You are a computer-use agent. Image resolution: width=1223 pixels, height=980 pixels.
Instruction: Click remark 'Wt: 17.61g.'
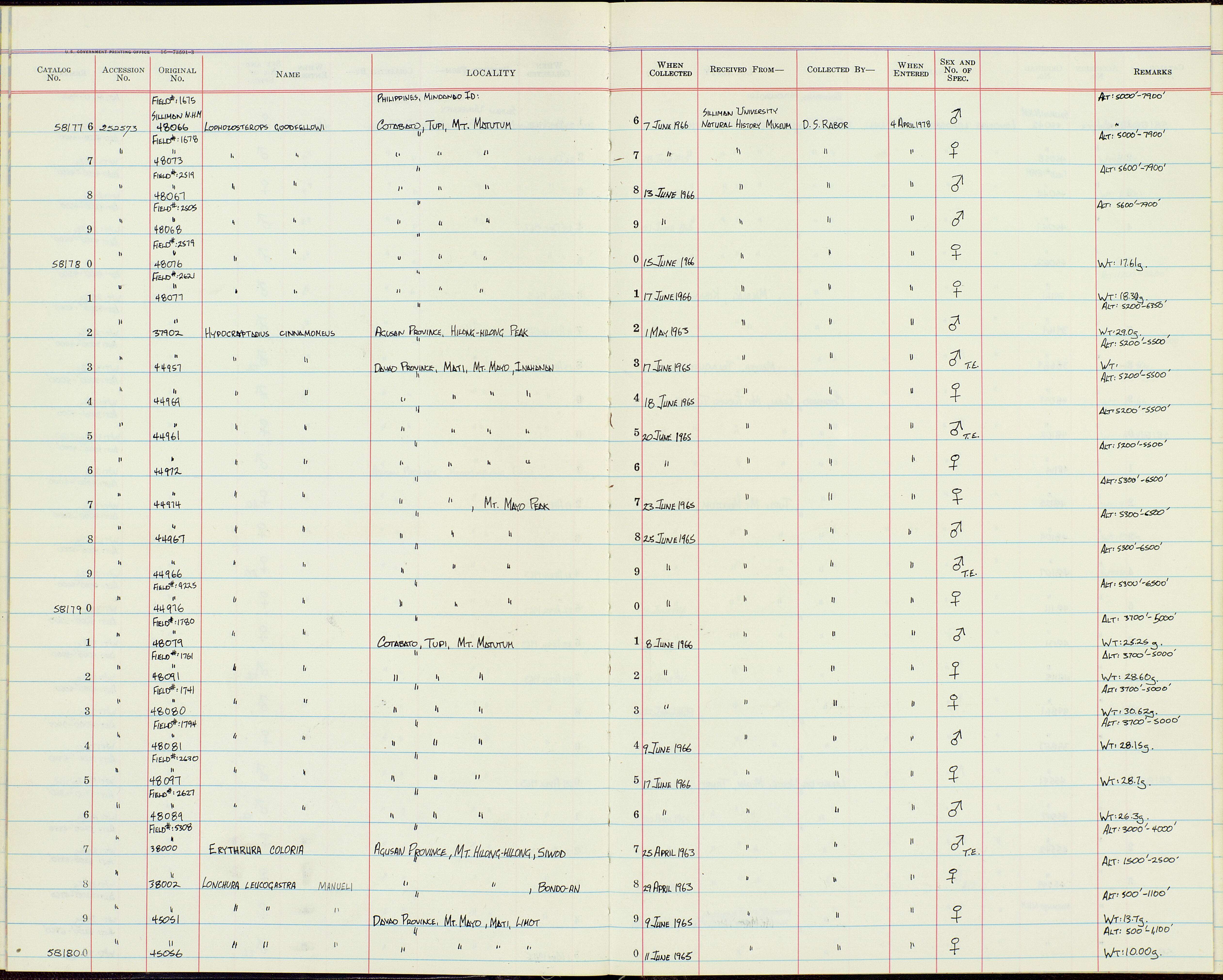(1122, 264)
